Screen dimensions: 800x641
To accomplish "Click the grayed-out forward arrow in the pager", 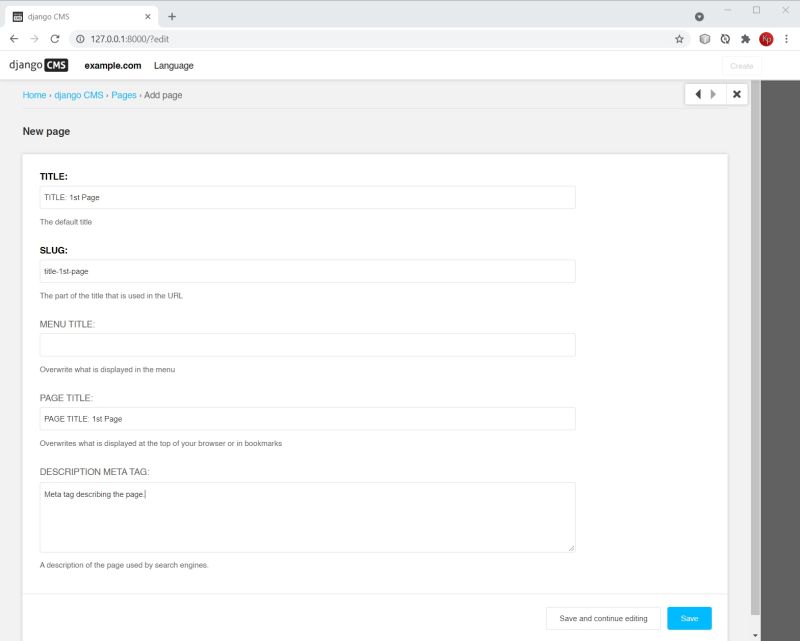I will pos(713,94).
